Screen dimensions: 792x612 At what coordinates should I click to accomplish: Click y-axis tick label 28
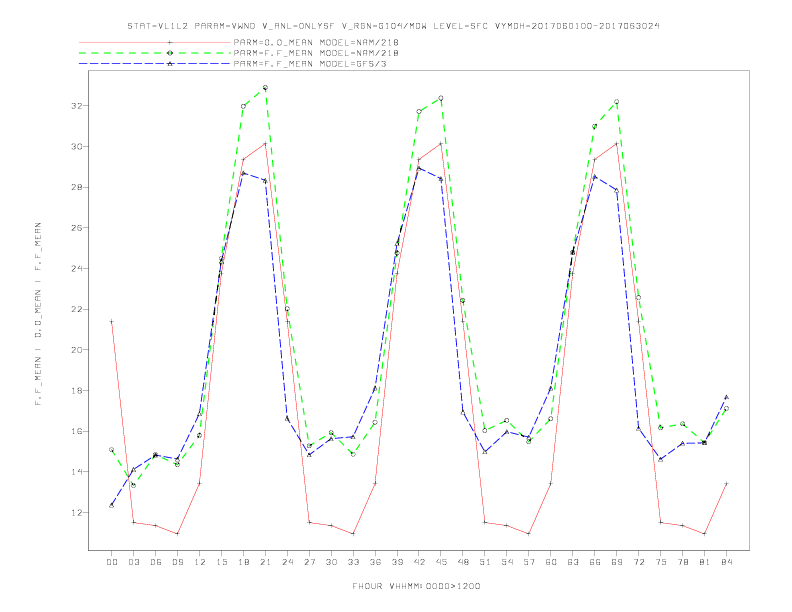[x=78, y=187]
